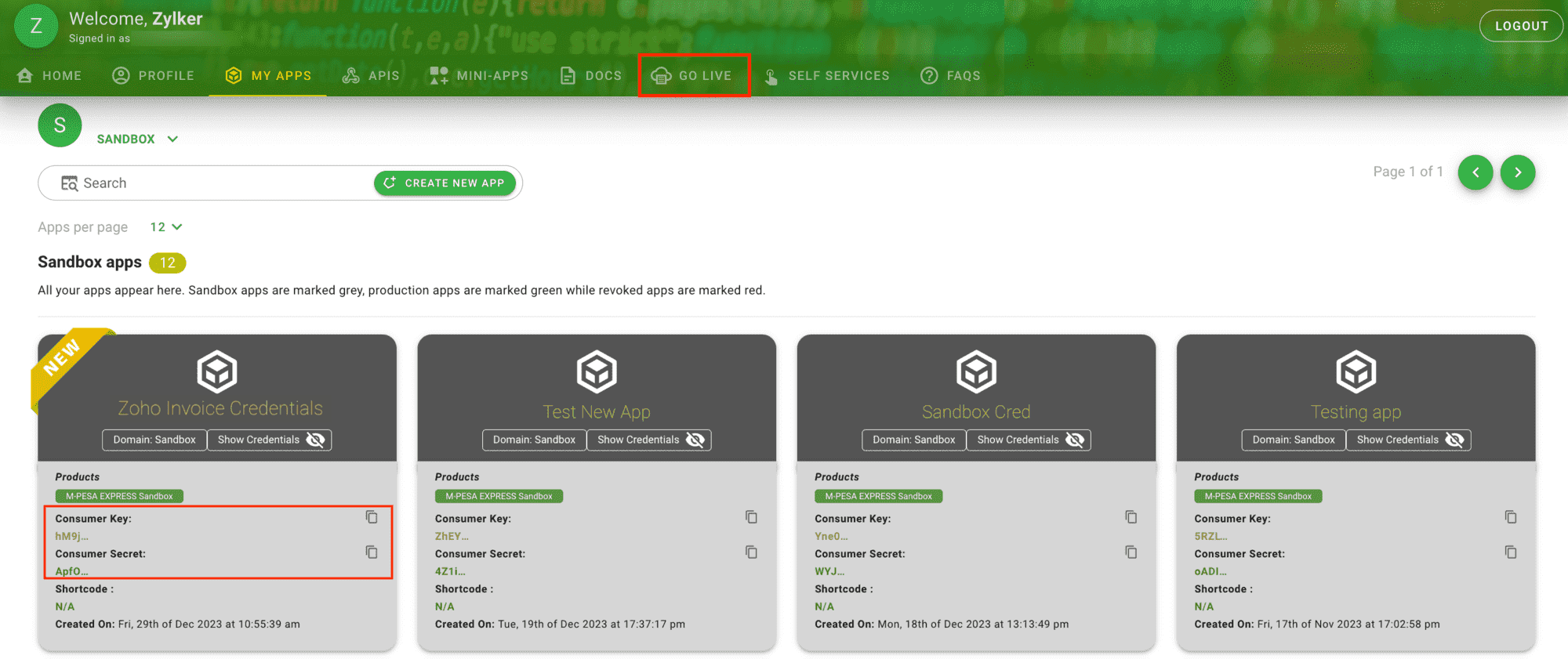Copy Consumer Secret of Sandbox Cred app
Image resolution: width=1568 pixels, height=659 pixels.
coord(1131,552)
